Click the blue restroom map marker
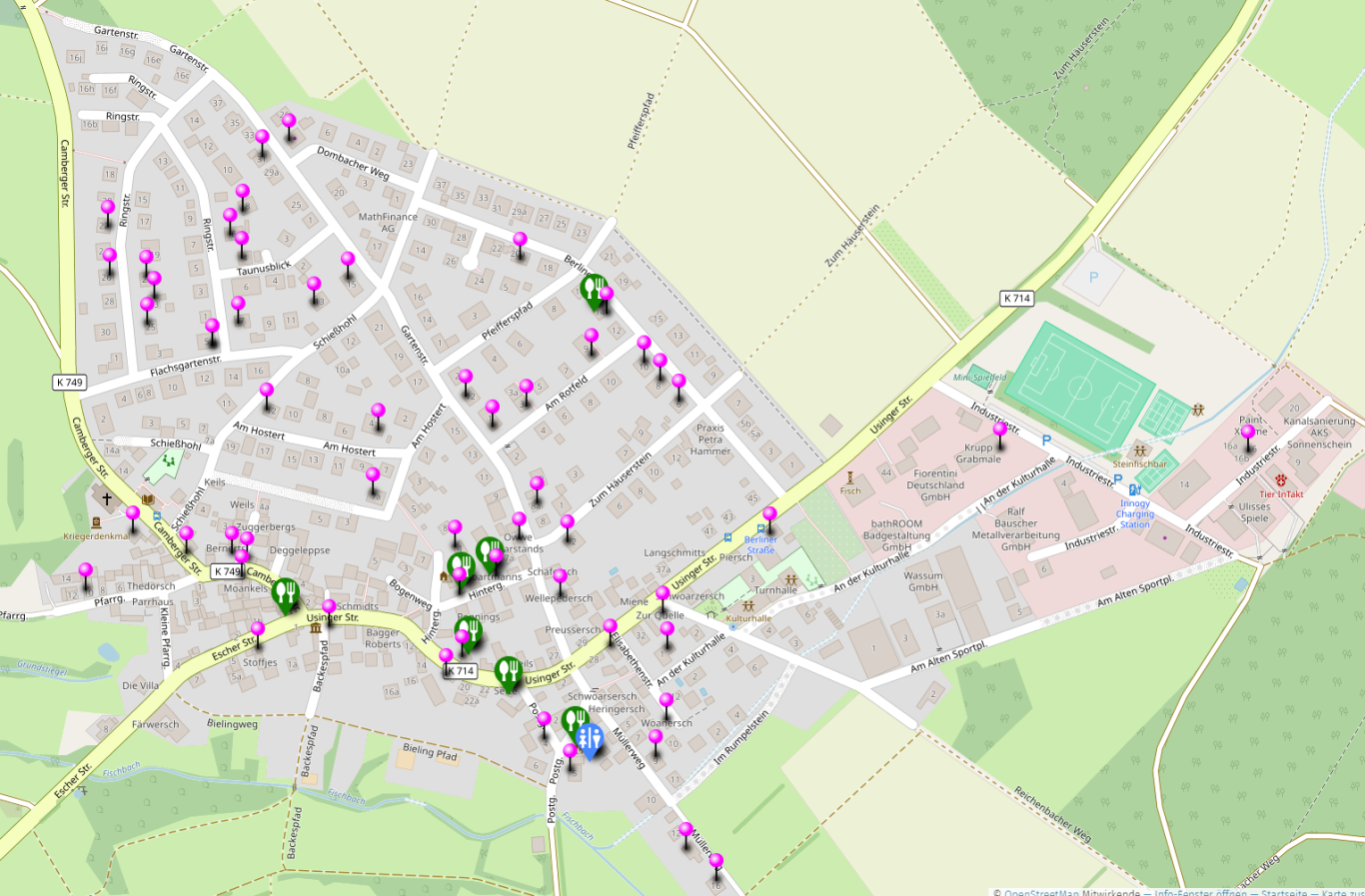 [590, 738]
